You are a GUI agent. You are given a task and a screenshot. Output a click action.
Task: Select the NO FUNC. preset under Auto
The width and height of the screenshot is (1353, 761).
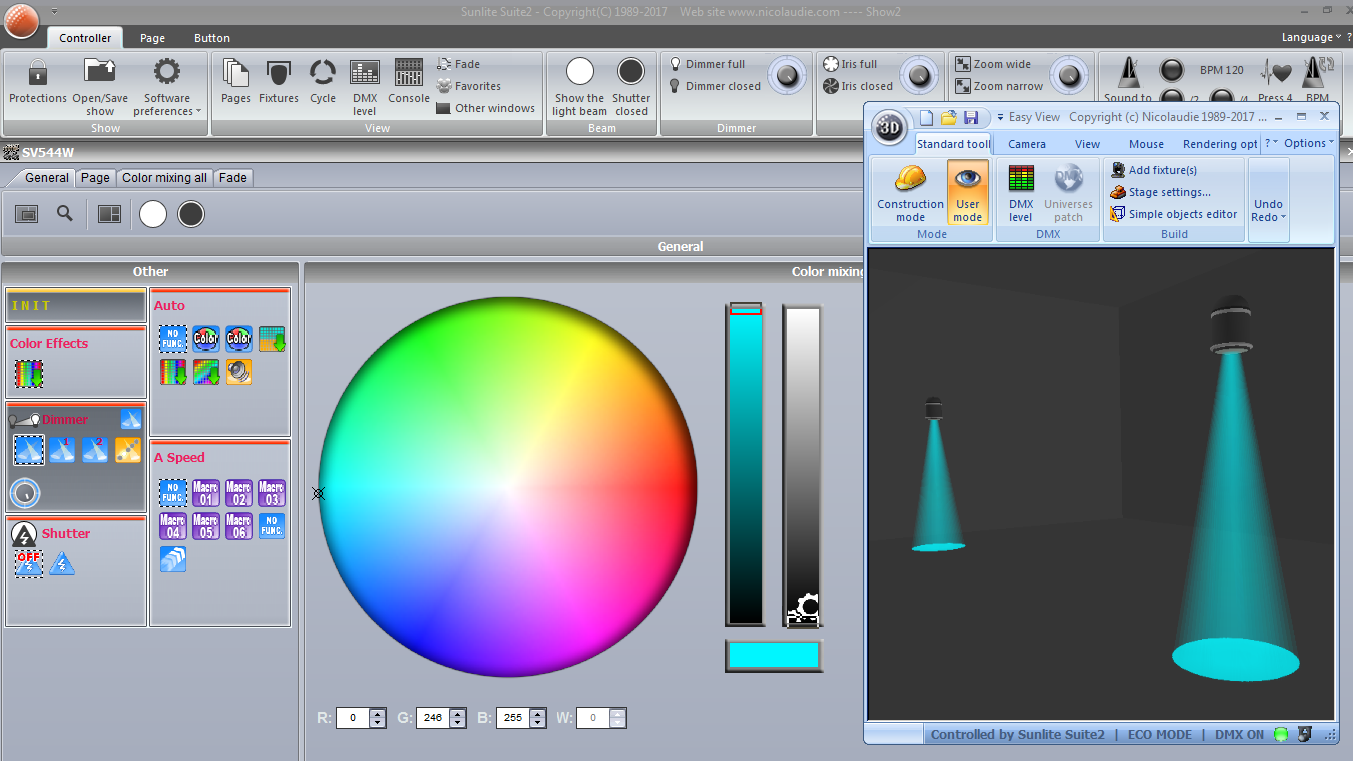pos(172,339)
